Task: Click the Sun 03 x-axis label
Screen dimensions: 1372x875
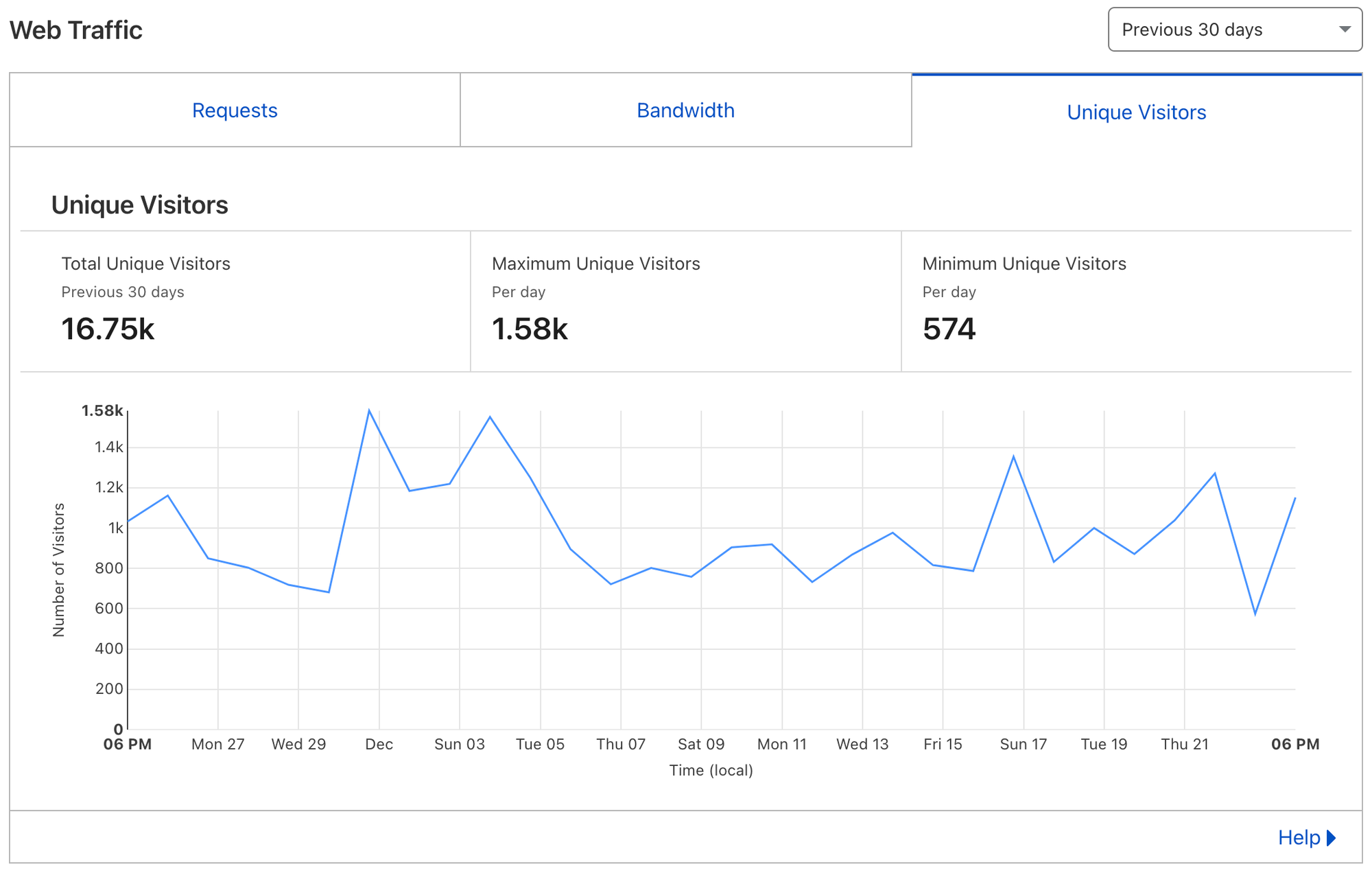Action: 460,744
